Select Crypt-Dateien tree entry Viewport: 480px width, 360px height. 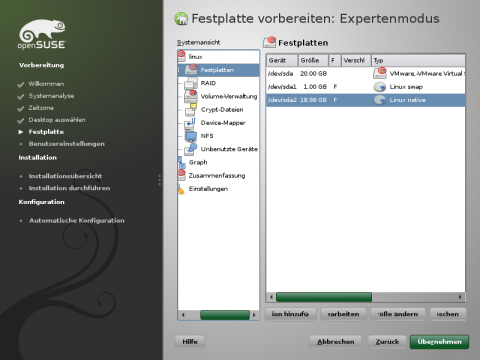[222, 110]
